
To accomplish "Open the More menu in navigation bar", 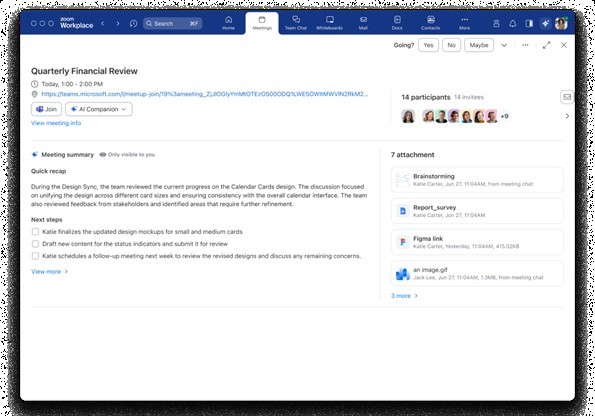I will [464, 23].
